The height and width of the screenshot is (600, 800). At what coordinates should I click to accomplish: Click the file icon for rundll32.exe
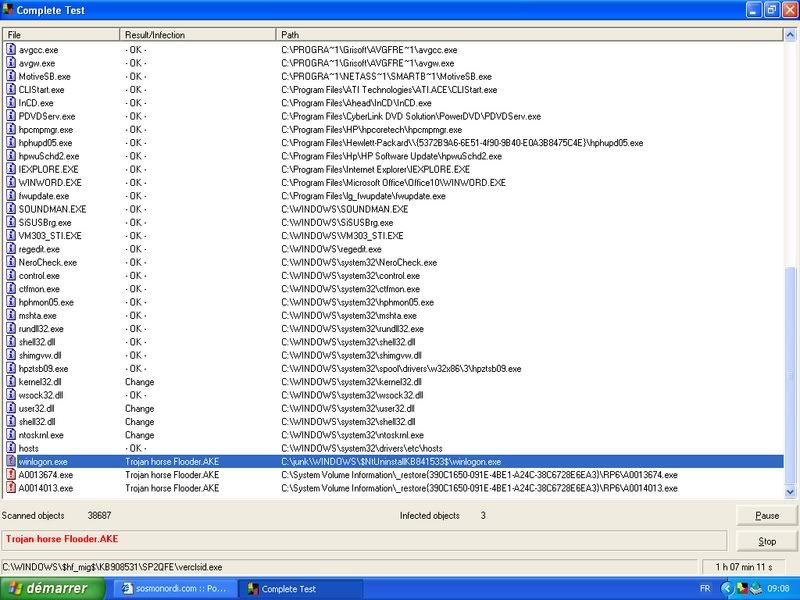point(11,329)
